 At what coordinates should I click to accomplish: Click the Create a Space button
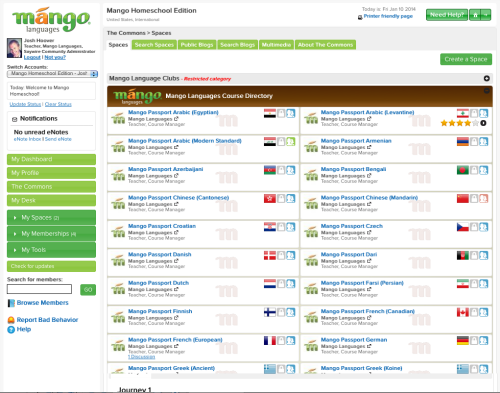466,59
